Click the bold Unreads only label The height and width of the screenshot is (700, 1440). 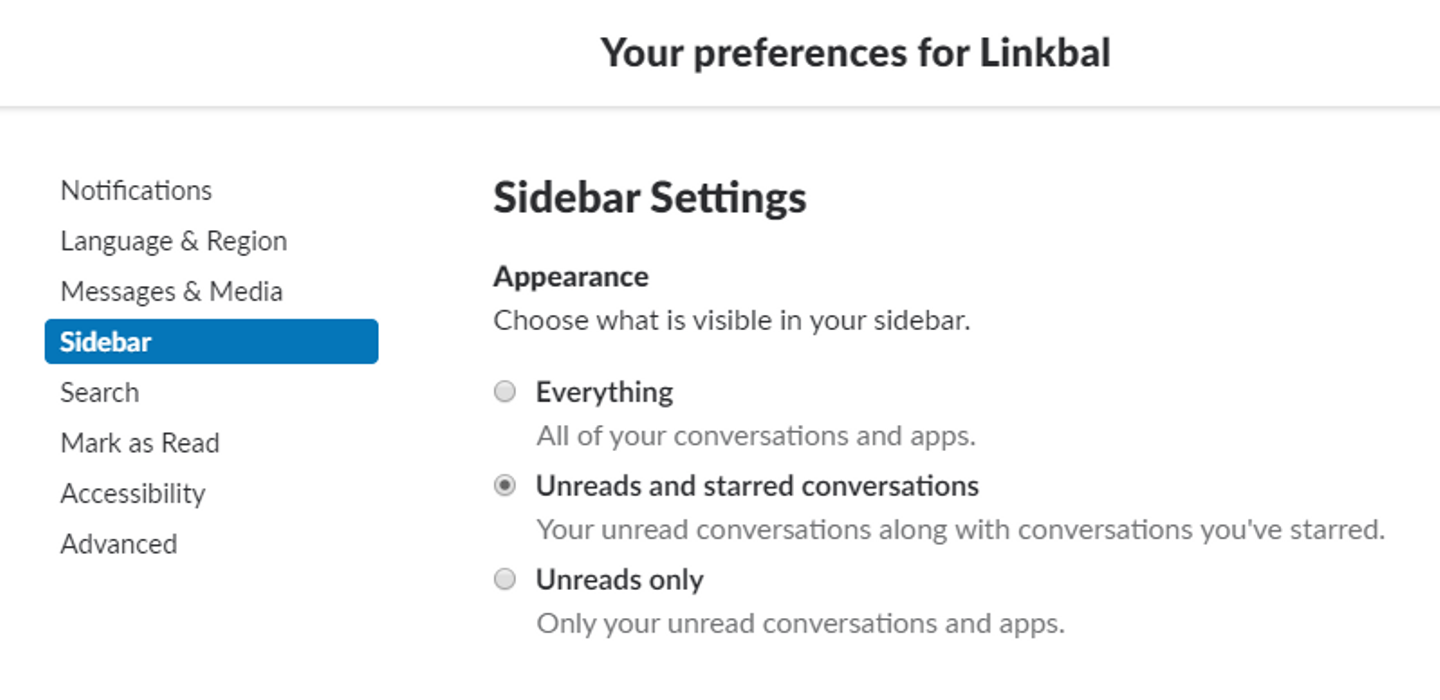click(x=619, y=580)
